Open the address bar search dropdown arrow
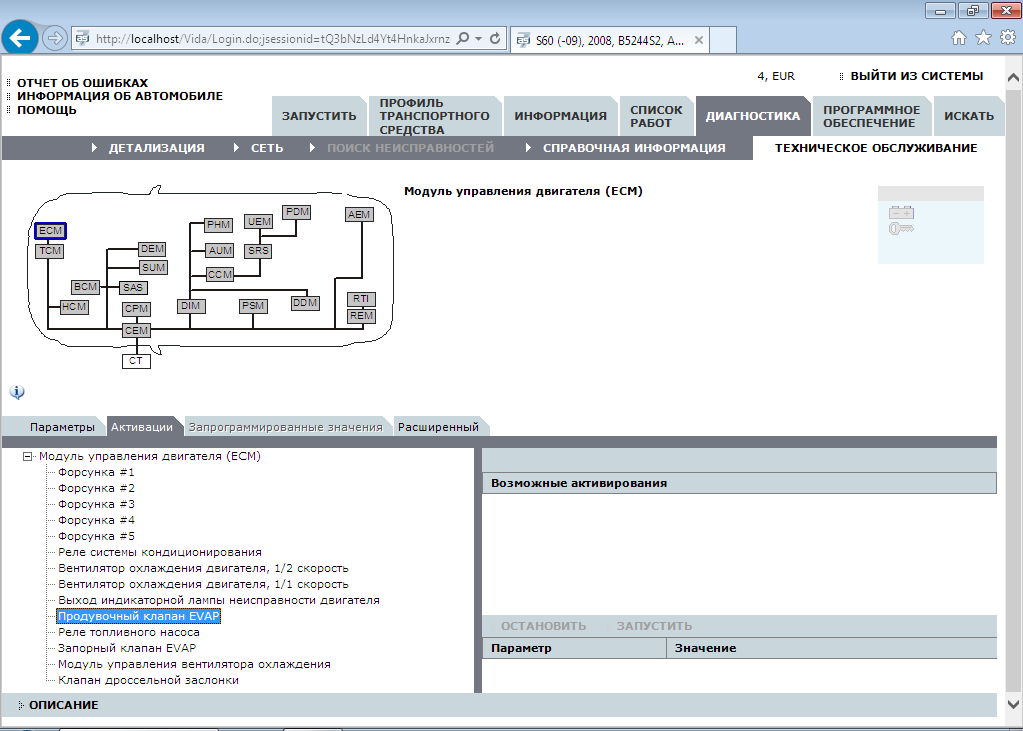 coord(479,39)
